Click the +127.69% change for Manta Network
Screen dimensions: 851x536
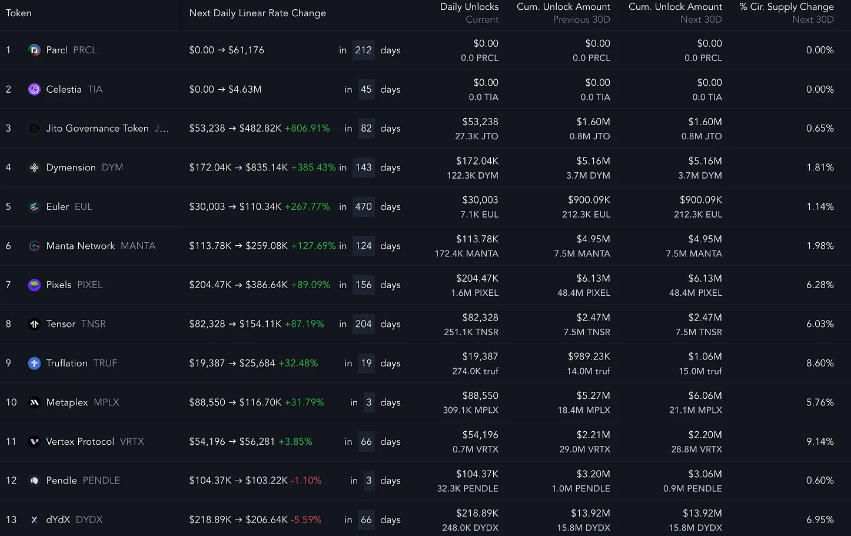click(x=313, y=246)
